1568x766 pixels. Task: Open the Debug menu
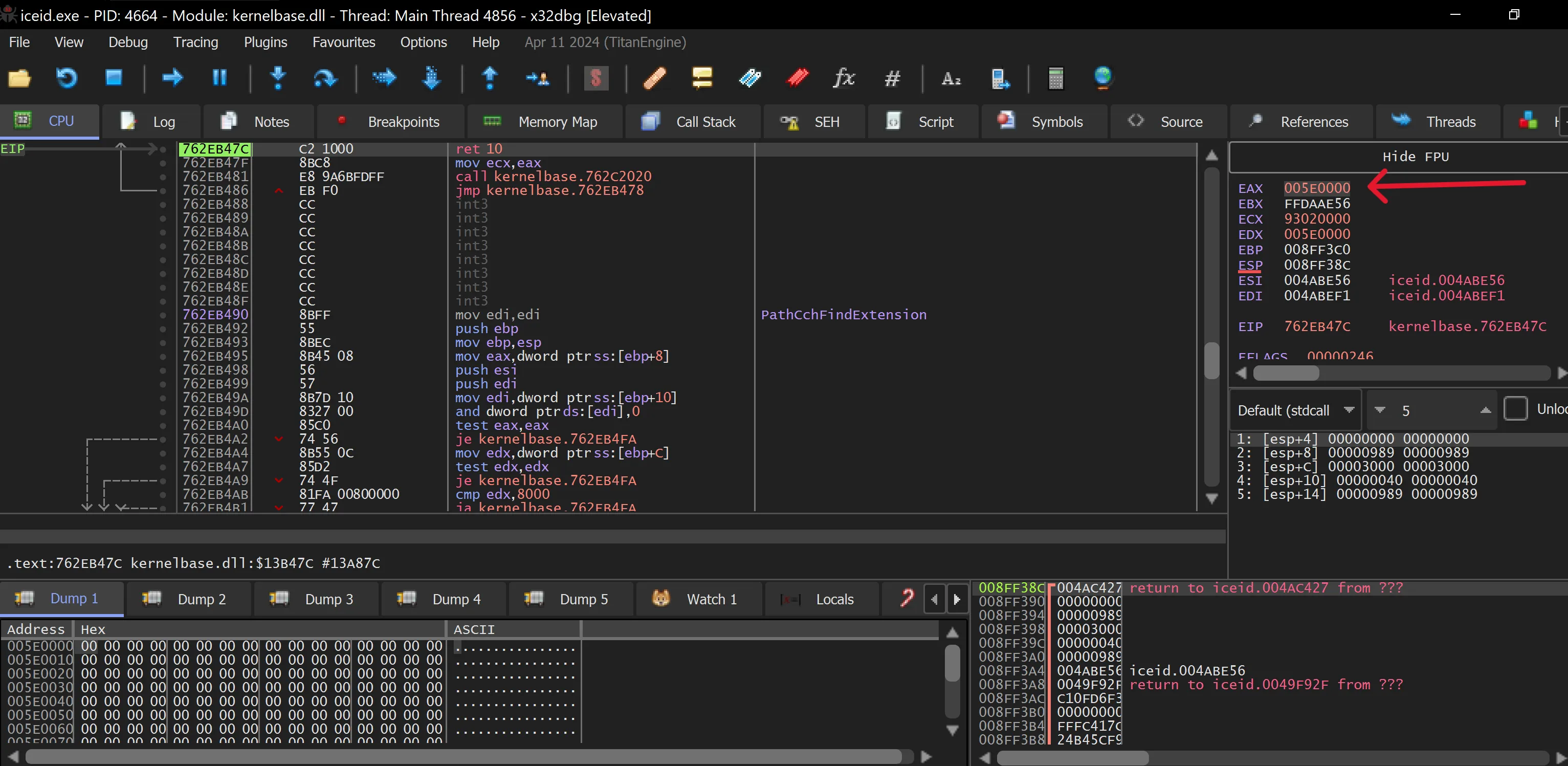pos(128,42)
